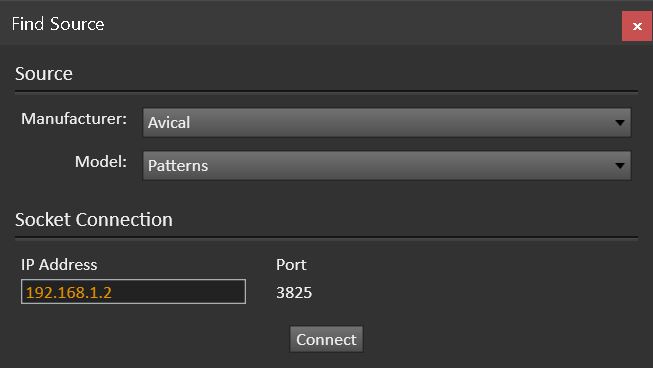
Task: Select the Port value 3825
Action: click(294, 293)
